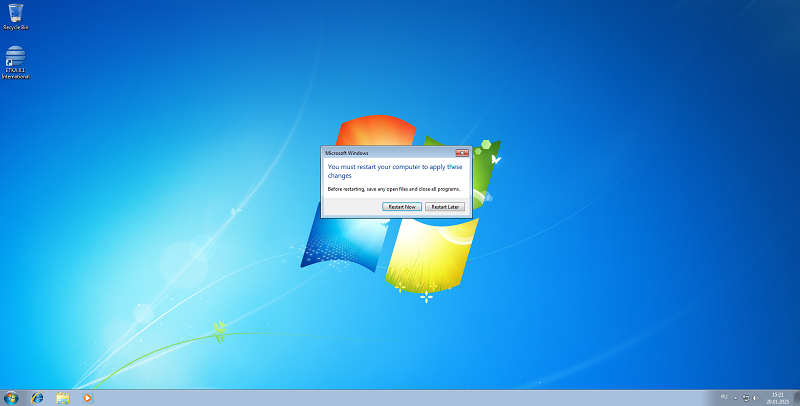Close the Microsoft Windows dialog
Viewport: 800px width, 406px height.
[x=462, y=153]
